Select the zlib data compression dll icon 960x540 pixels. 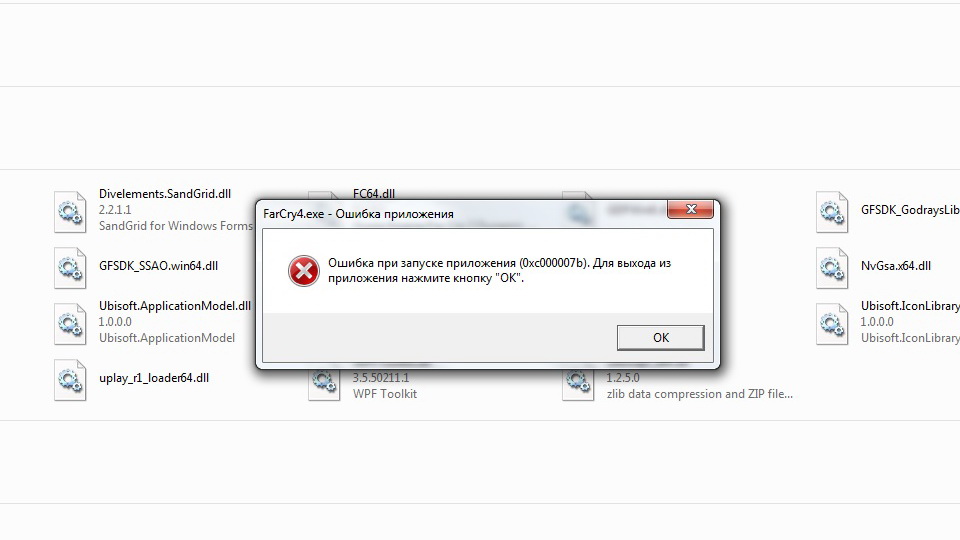[578, 384]
